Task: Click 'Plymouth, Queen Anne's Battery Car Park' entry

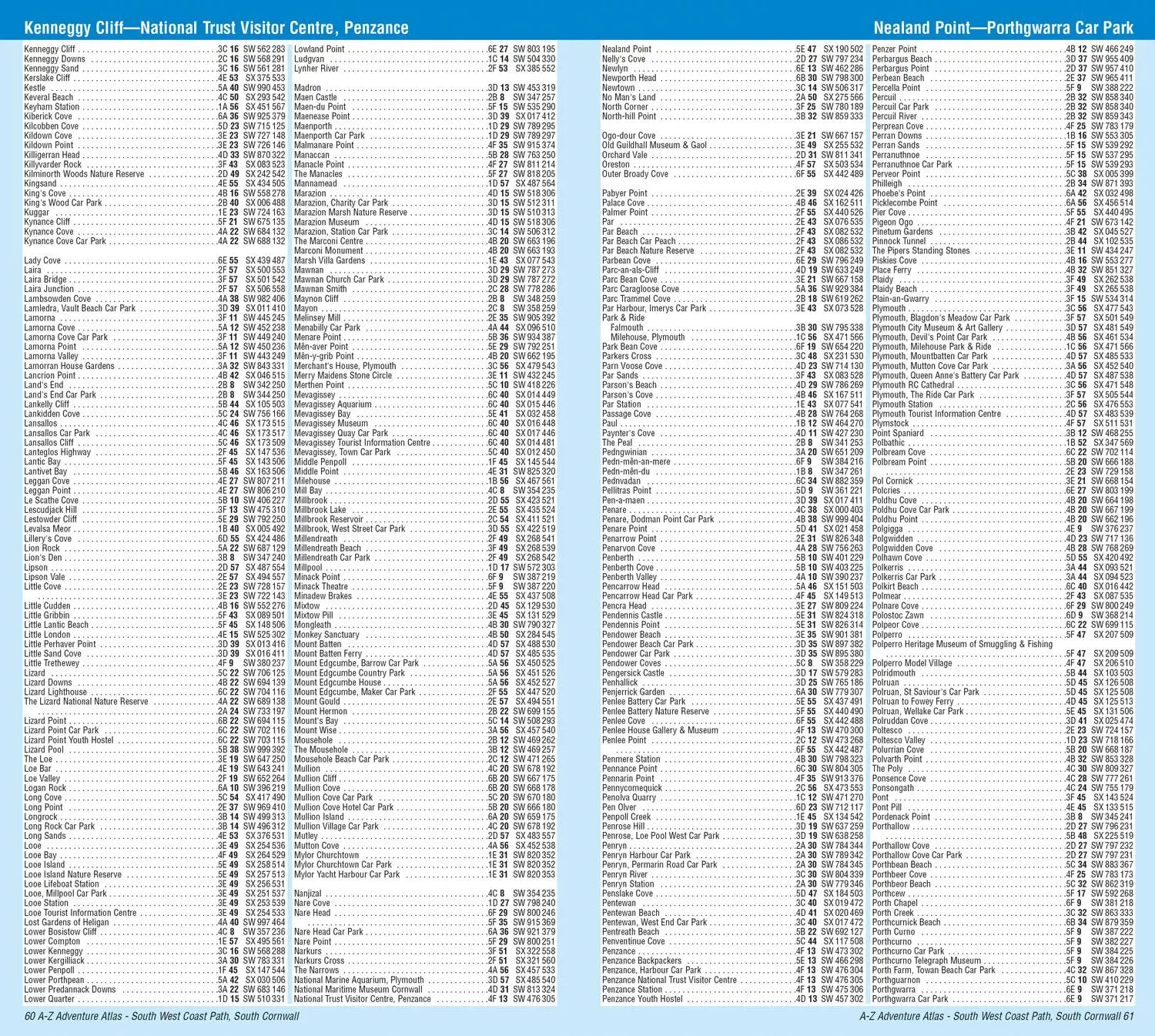Action: click(x=1003, y=375)
